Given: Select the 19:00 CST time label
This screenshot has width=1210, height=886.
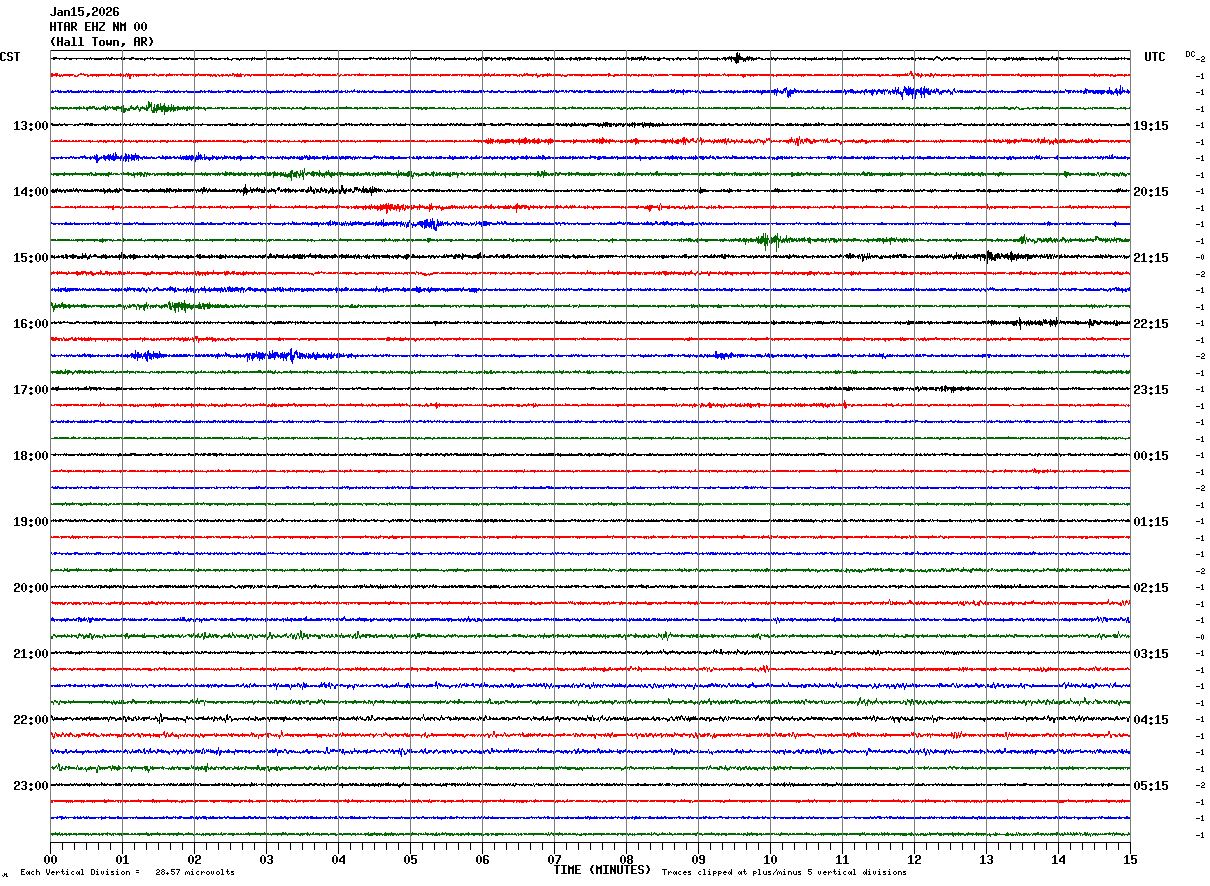Looking at the screenshot, I should (30, 522).
